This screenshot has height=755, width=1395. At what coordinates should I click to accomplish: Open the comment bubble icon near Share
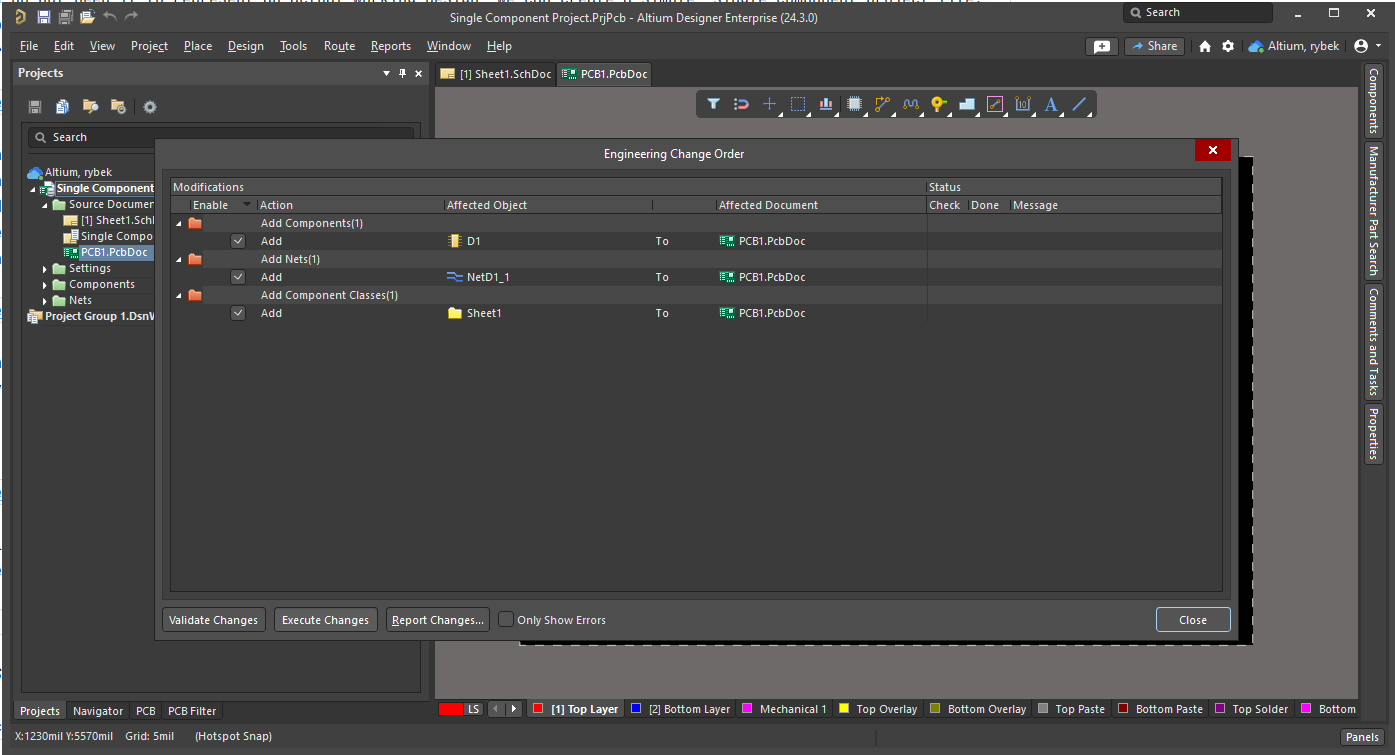[1101, 46]
